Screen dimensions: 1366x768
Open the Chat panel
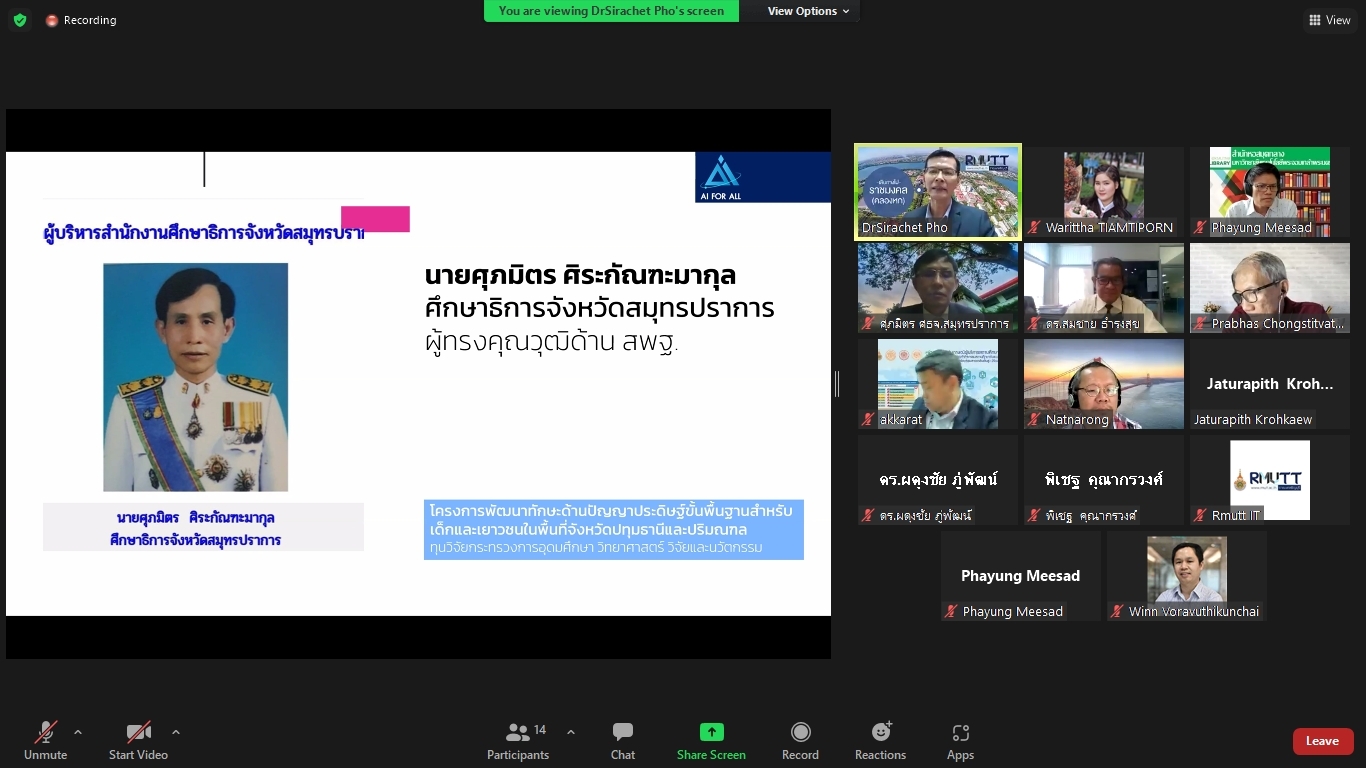622,742
